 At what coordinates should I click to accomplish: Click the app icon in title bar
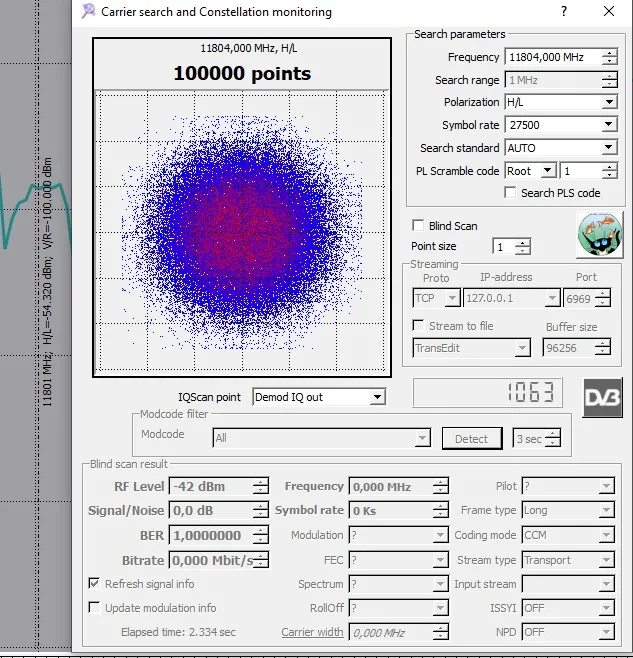point(89,12)
